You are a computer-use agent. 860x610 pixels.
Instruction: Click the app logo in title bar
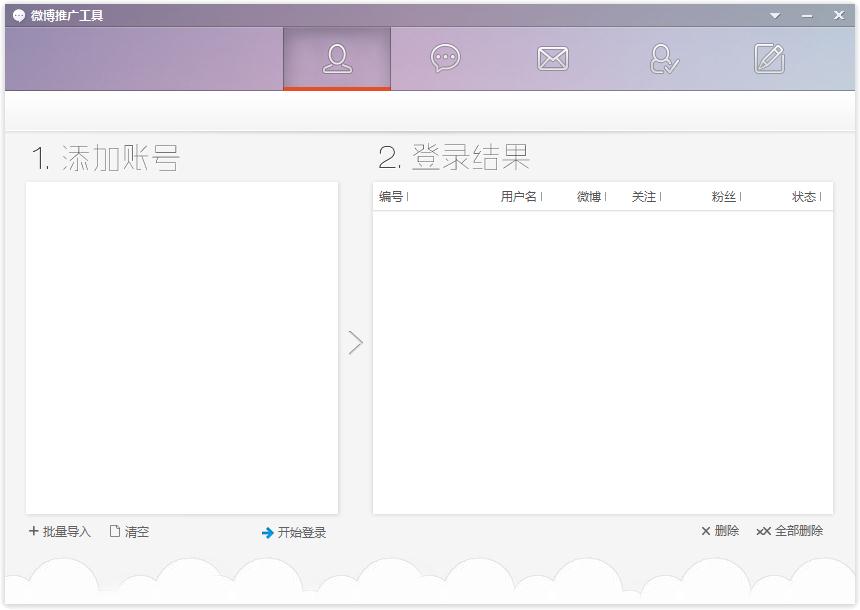pyautogui.click(x=18, y=16)
